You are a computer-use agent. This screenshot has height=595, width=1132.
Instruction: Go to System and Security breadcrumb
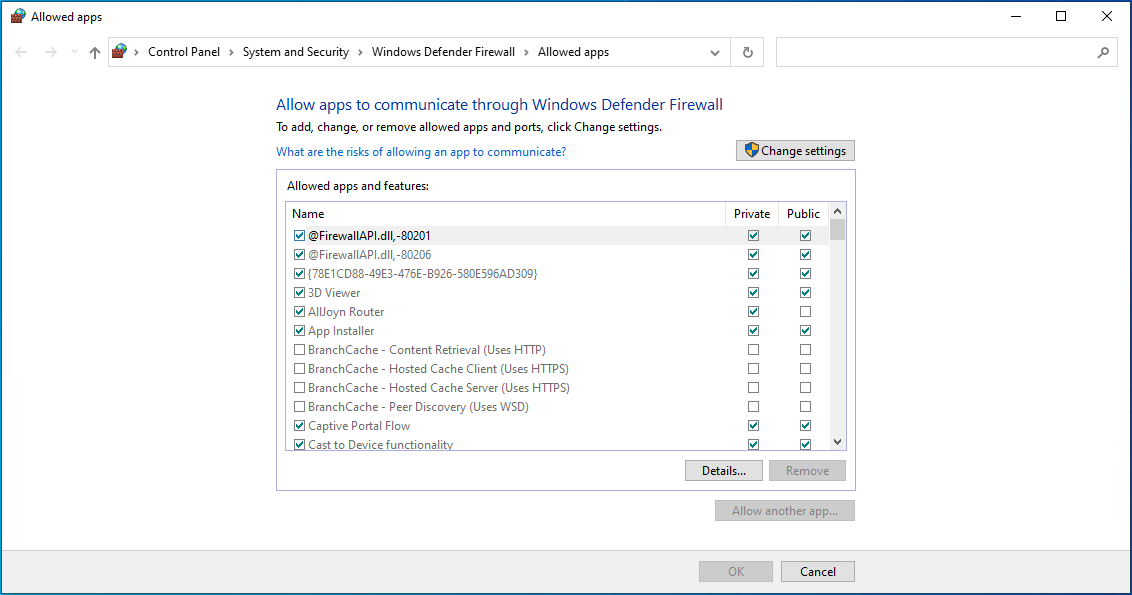295,52
